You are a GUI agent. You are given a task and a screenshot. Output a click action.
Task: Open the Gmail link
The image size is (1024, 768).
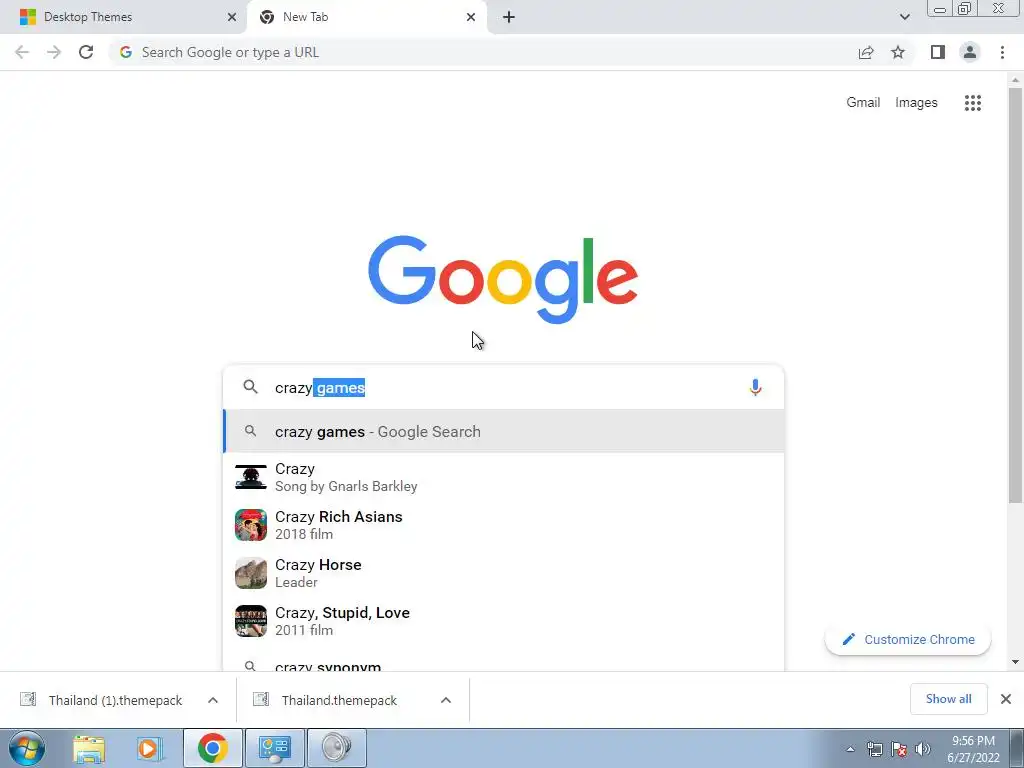coord(863,103)
